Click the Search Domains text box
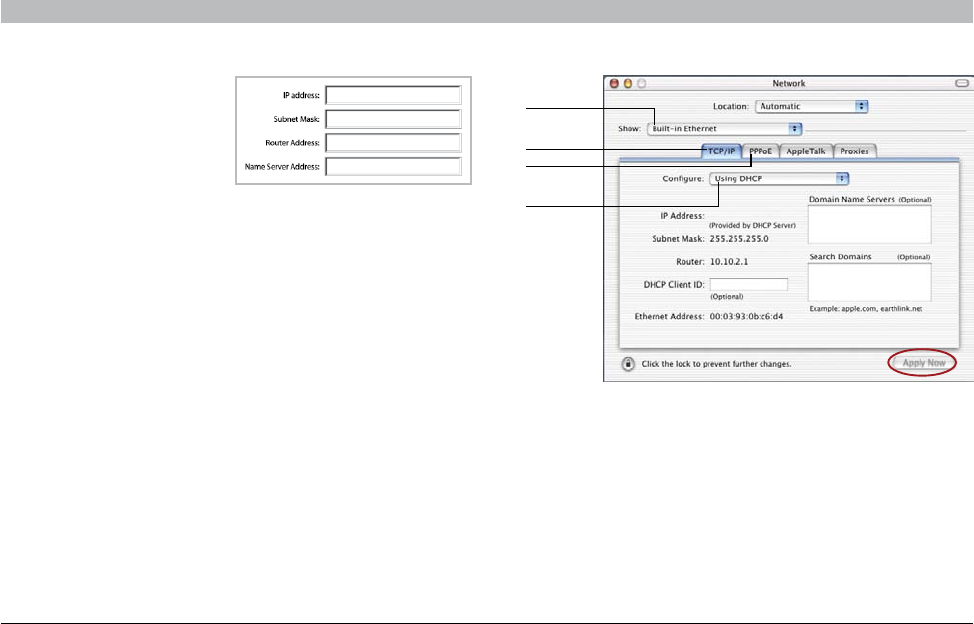This screenshot has width=974, height=624. (869, 282)
